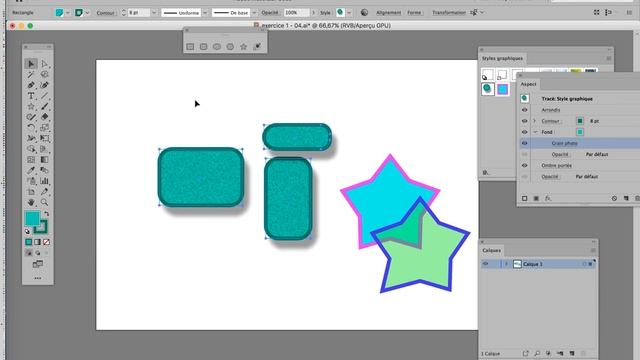Select the Curvature tool
The width and height of the screenshot is (640, 360).
tap(44, 85)
